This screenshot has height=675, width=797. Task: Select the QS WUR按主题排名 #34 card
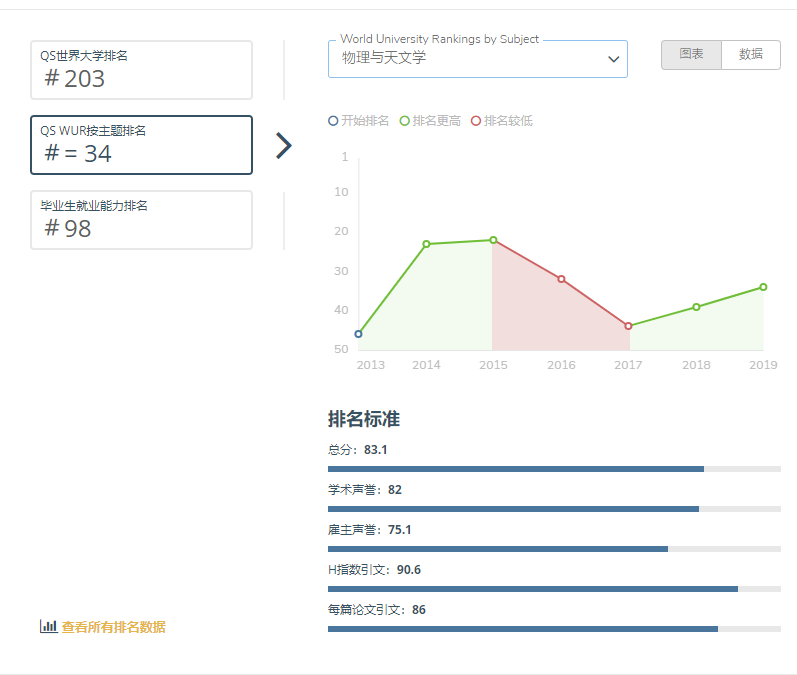coord(141,145)
